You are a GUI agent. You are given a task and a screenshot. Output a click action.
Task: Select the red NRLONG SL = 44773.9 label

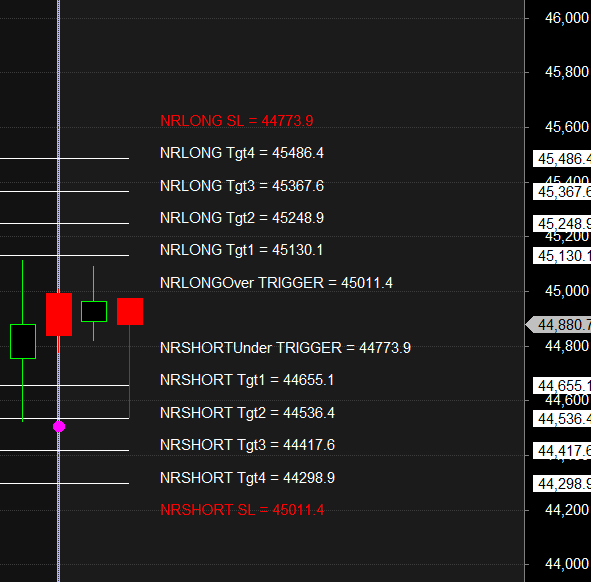point(237,121)
